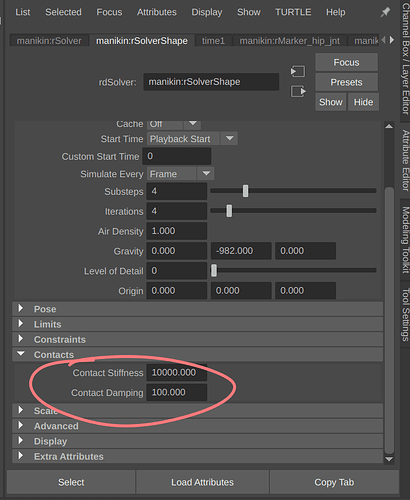Screen dimensions: 410x500
Task: Click the Presets button
Action: pos(346,82)
